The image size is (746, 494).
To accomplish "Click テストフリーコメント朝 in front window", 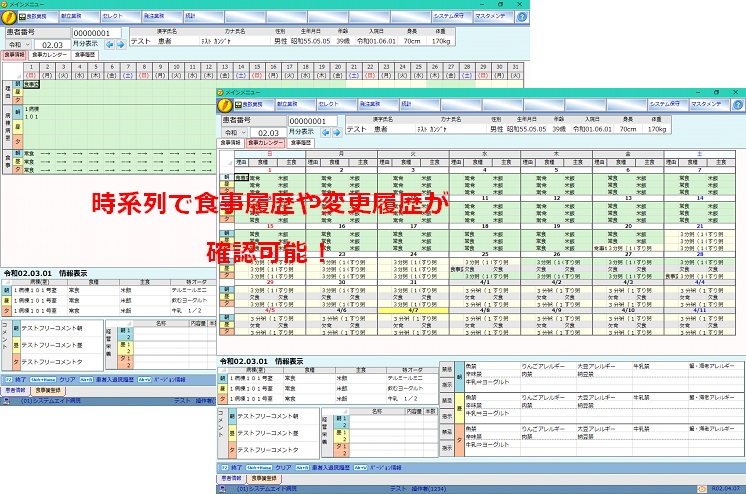I will (x=268, y=416).
